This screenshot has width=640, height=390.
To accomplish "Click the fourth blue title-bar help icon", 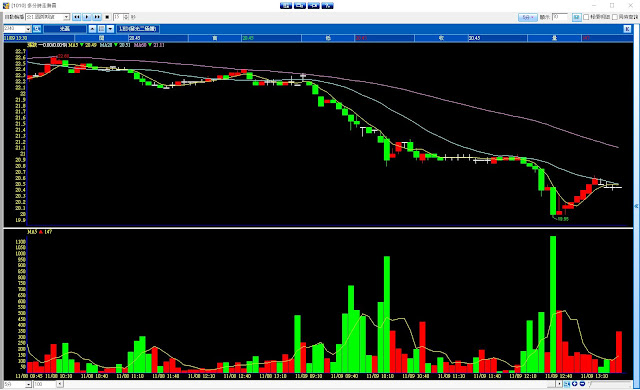I will point(327,6).
